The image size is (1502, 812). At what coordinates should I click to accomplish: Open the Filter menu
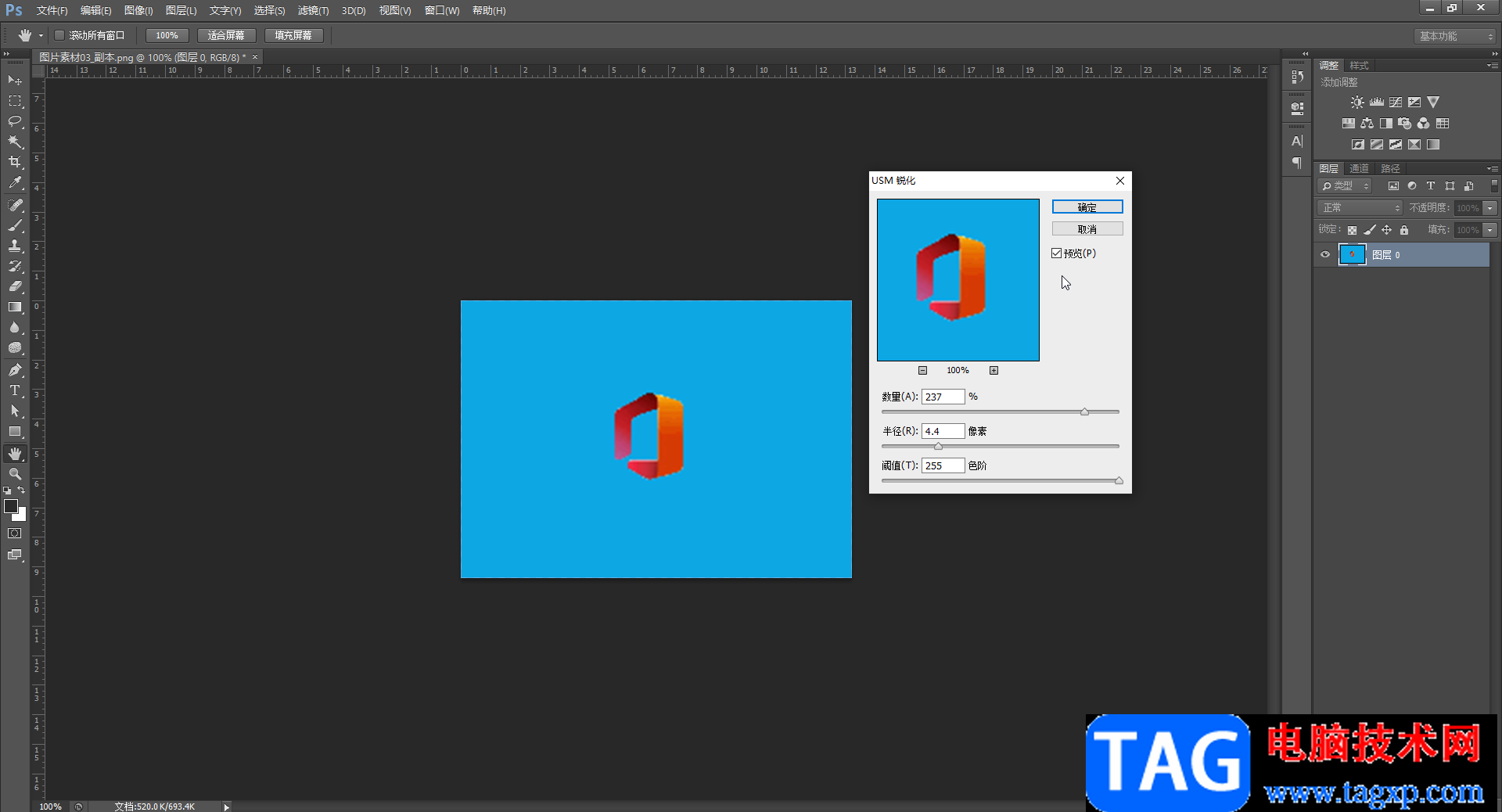(x=313, y=11)
